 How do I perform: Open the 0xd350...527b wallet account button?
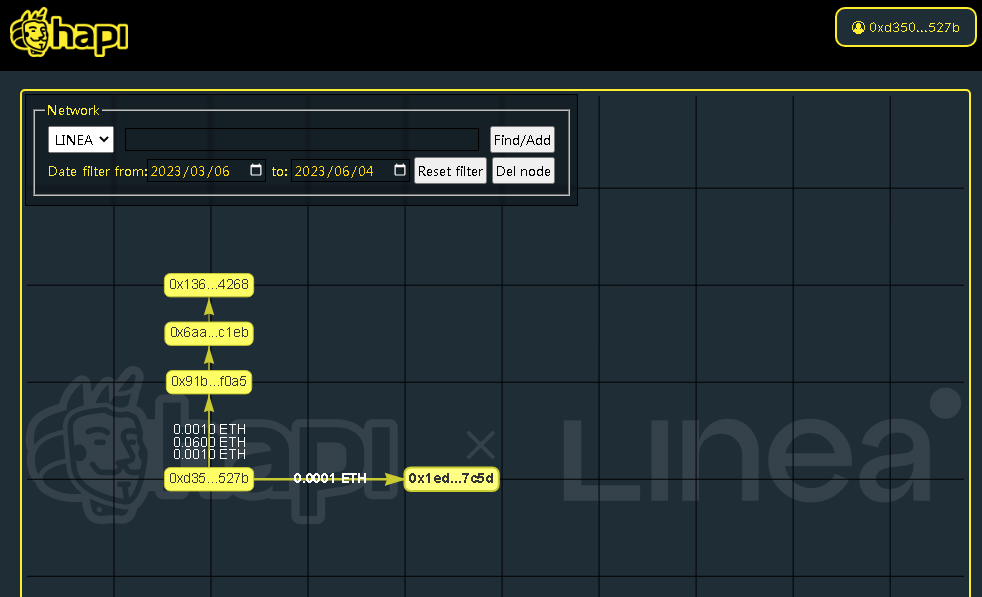click(x=905, y=28)
